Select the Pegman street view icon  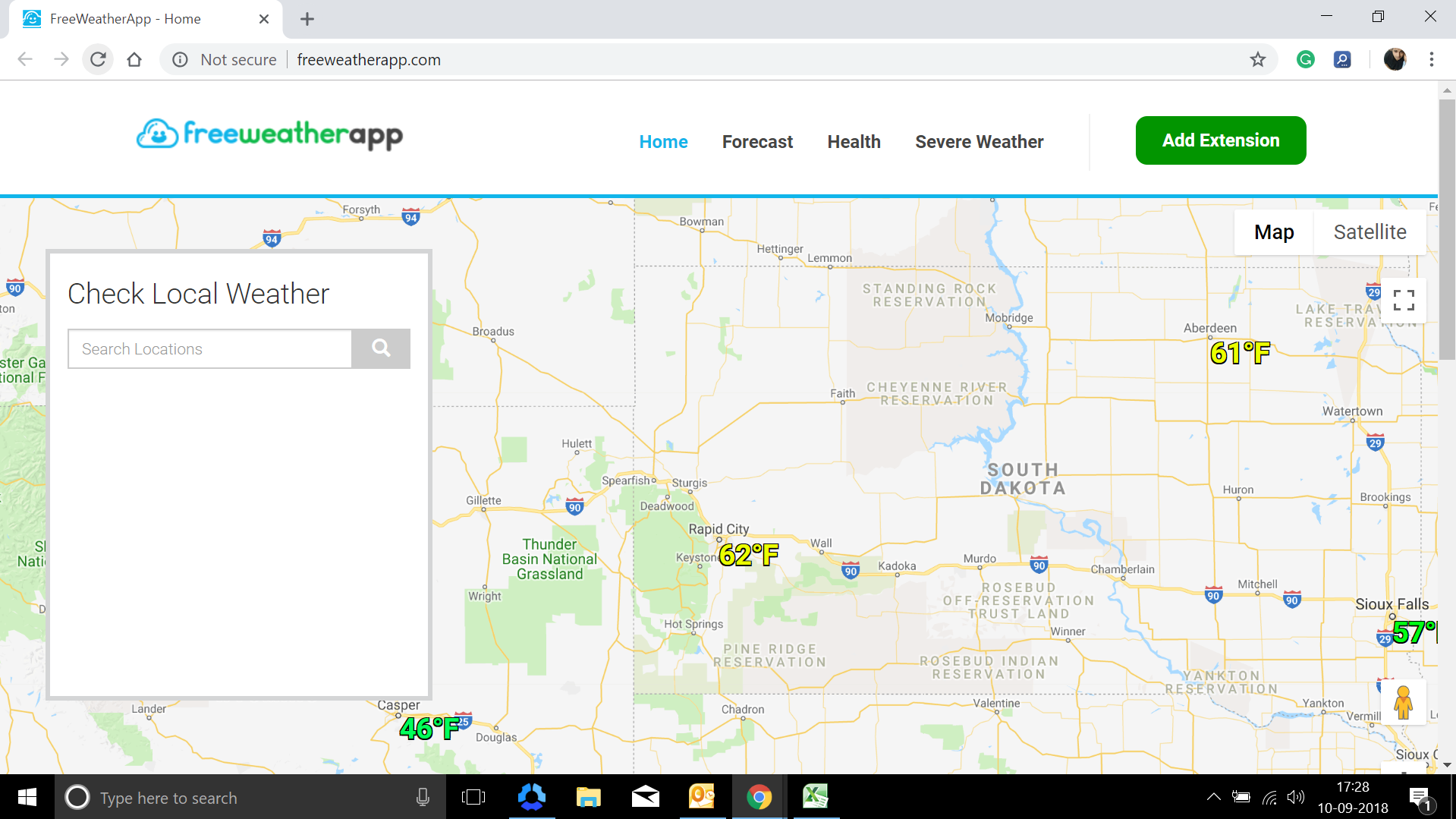point(1403,702)
